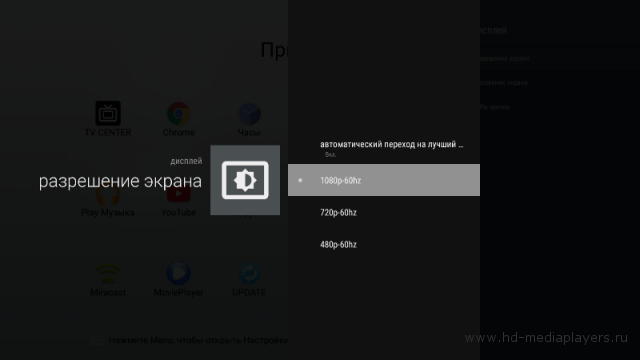Open the dimmed дисплей header on the right
This screenshot has height=360, width=640.
coord(493,30)
